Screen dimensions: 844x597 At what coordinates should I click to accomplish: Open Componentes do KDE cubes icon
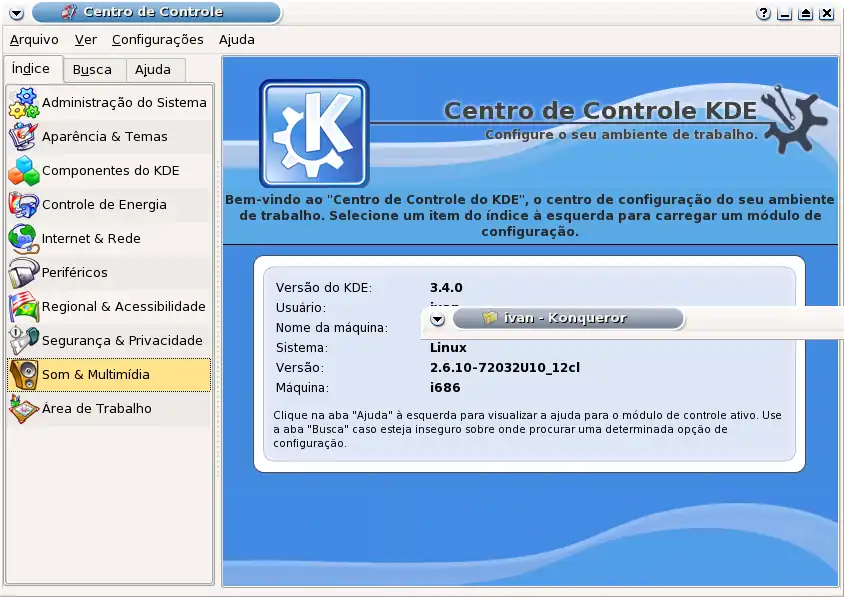tap(24, 171)
